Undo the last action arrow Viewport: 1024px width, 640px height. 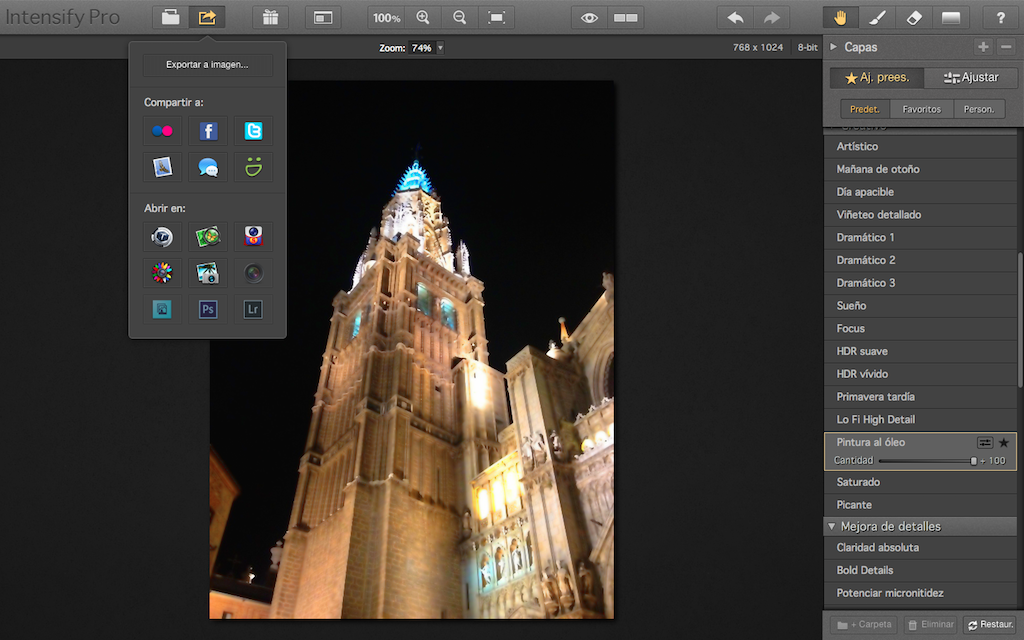click(x=735, y=18)
